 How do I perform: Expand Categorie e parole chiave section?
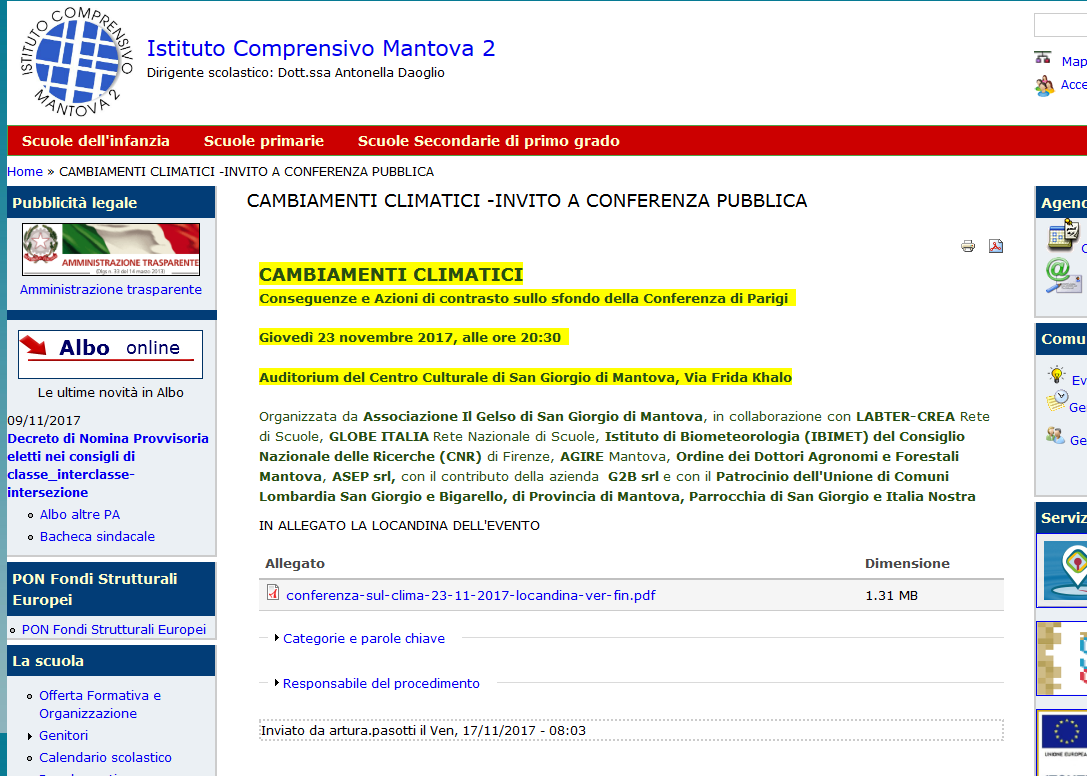[x=363, y=638]
